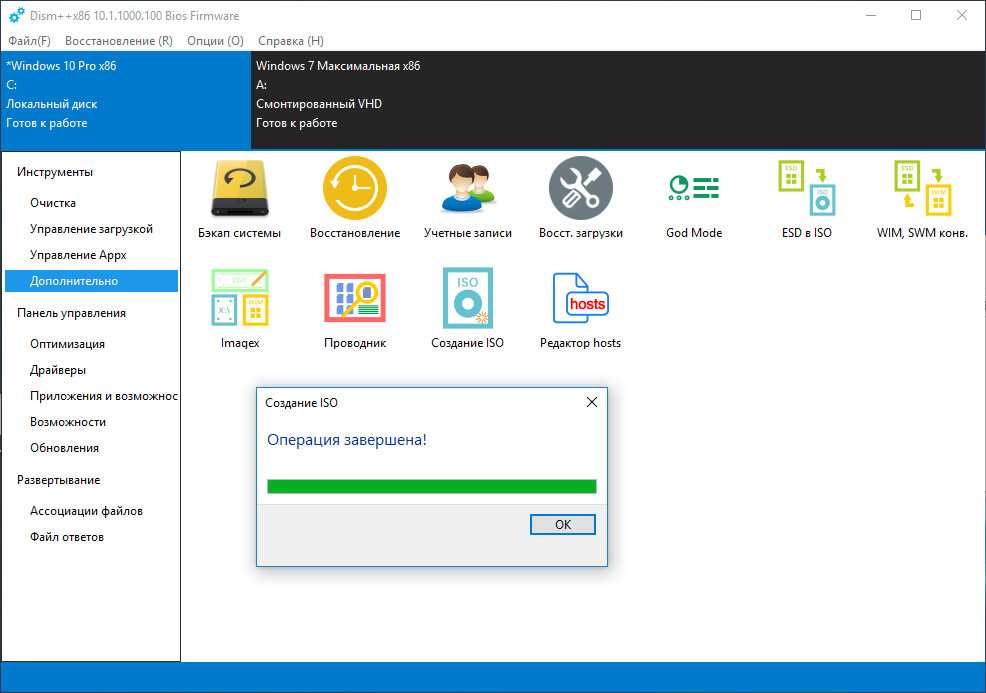986x693 pixels.
Task: Launch the Восстановление restore icon
Action: (354, 189)
